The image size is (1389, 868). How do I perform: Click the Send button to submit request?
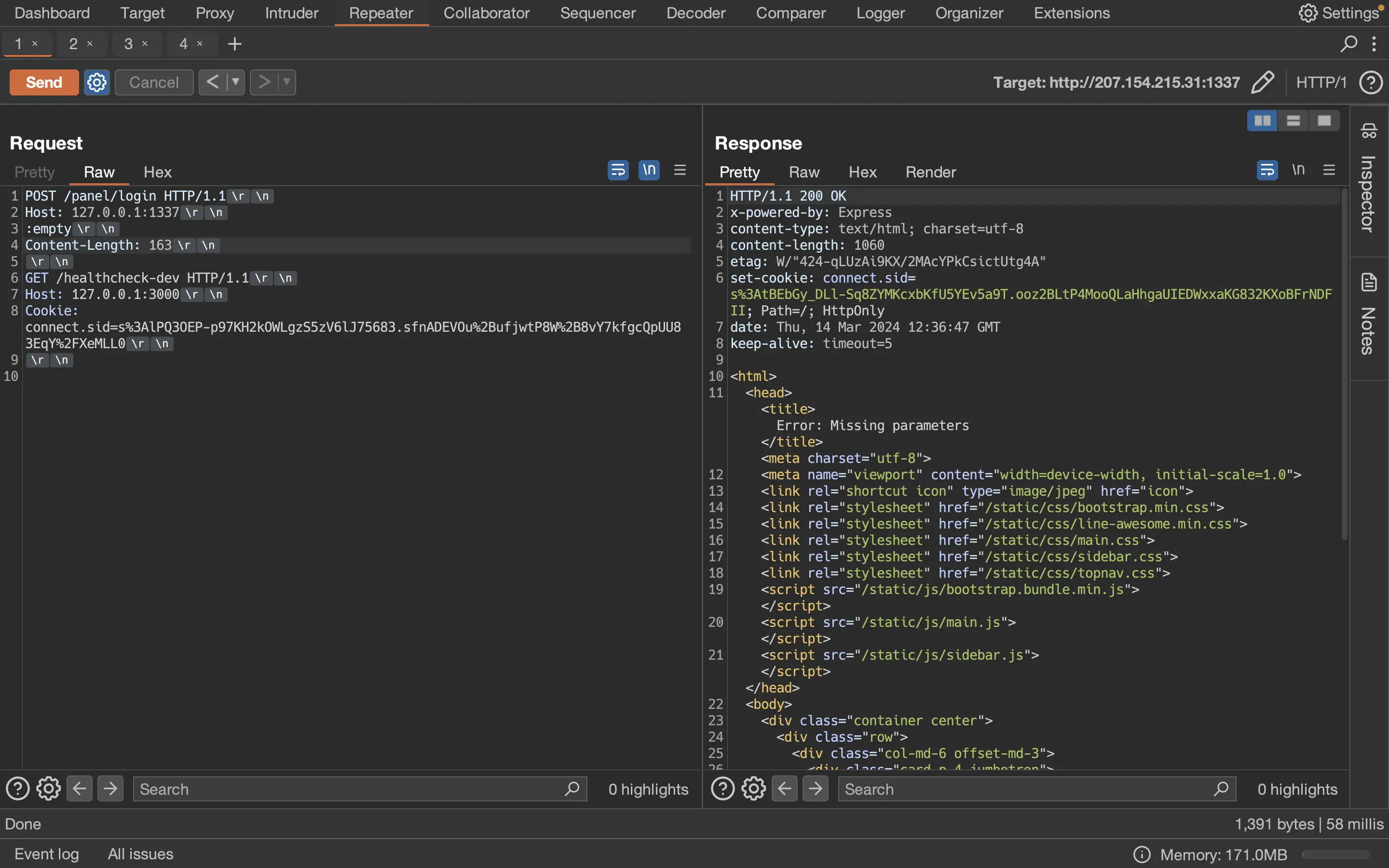tap(44, 82)
